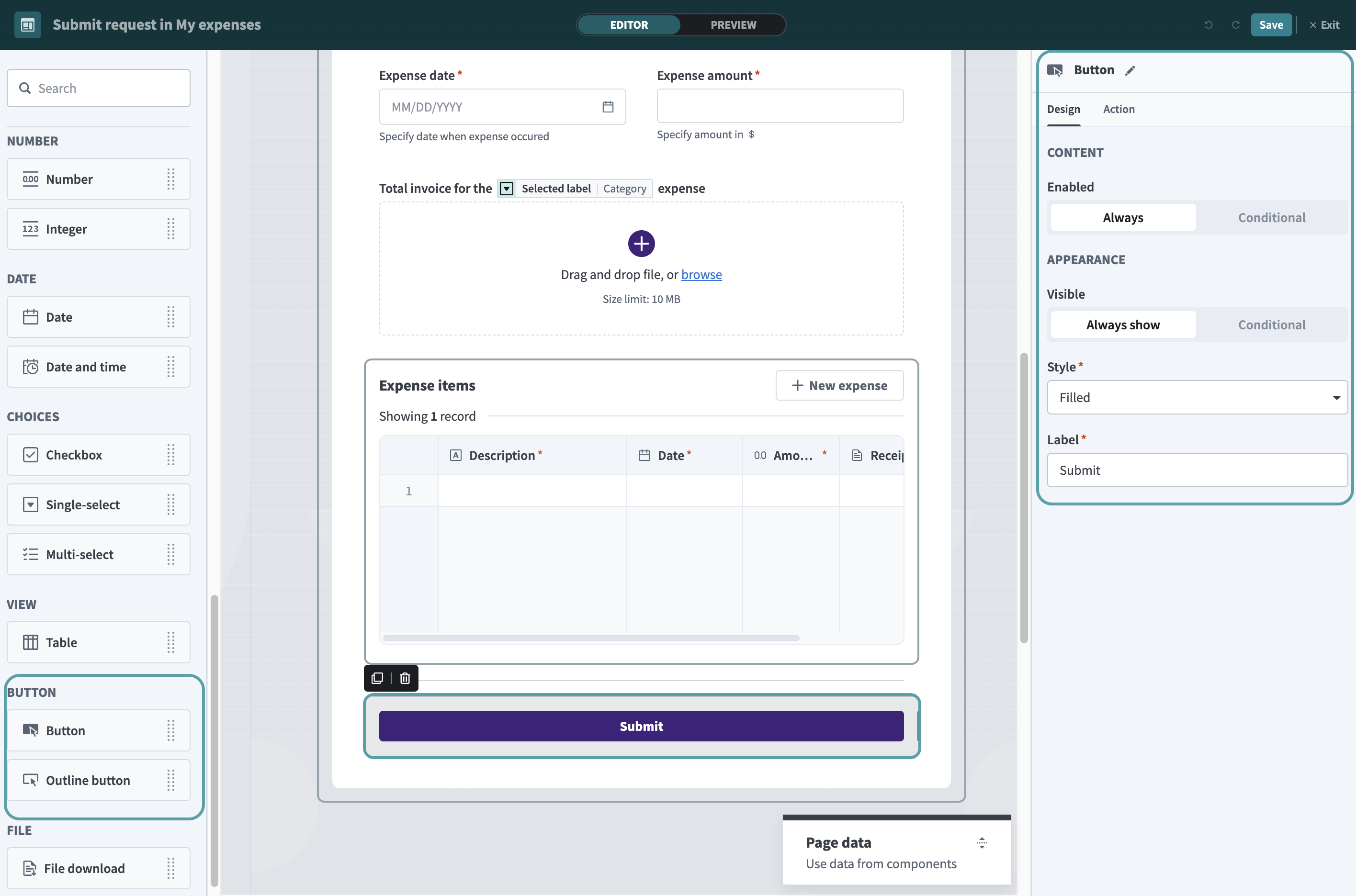Click the pencil icon to rename Button
Viewport: 1356px width, 896px height.
1130,71
